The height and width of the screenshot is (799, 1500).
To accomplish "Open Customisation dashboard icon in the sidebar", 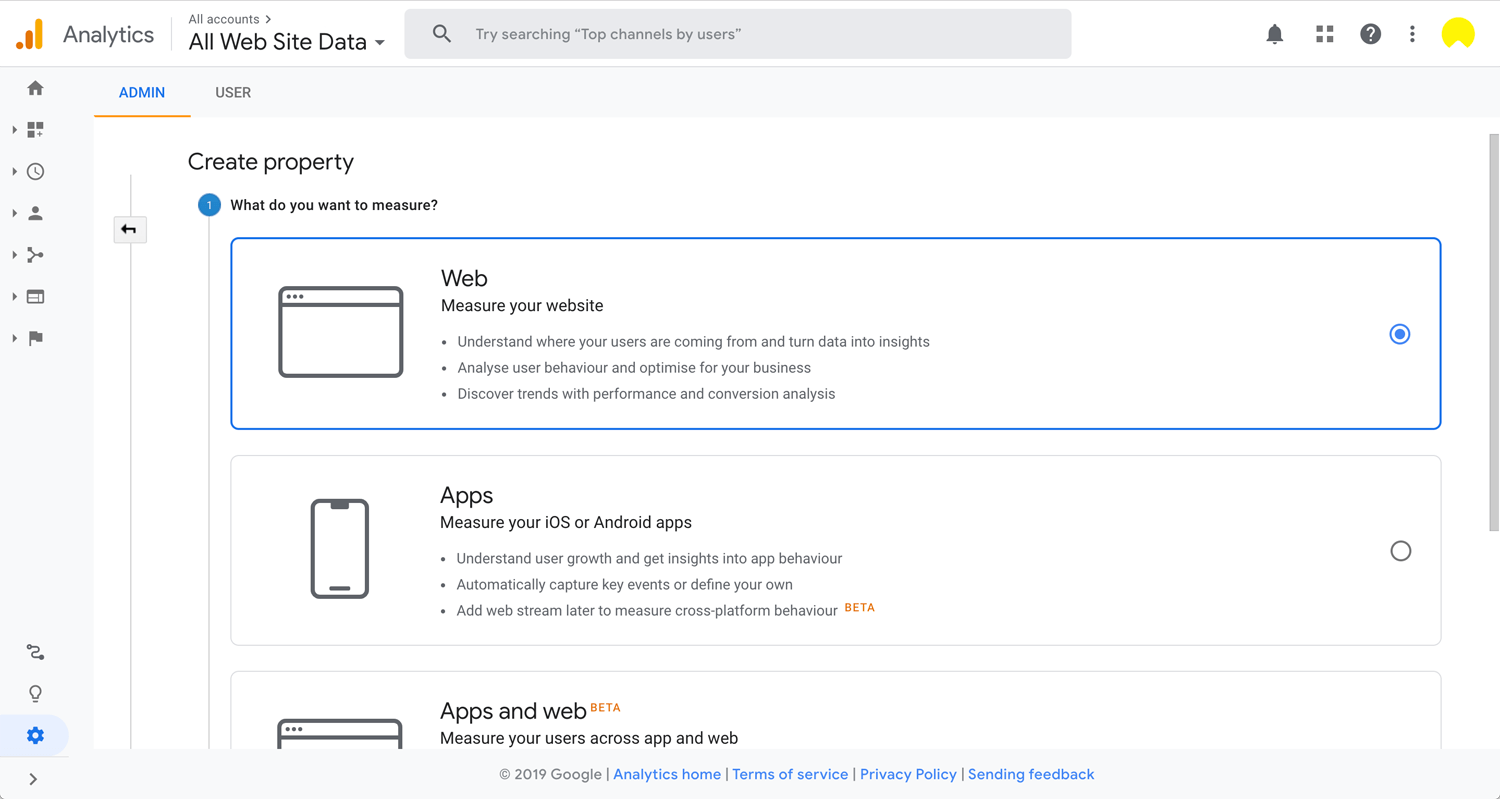I will 36,130.
